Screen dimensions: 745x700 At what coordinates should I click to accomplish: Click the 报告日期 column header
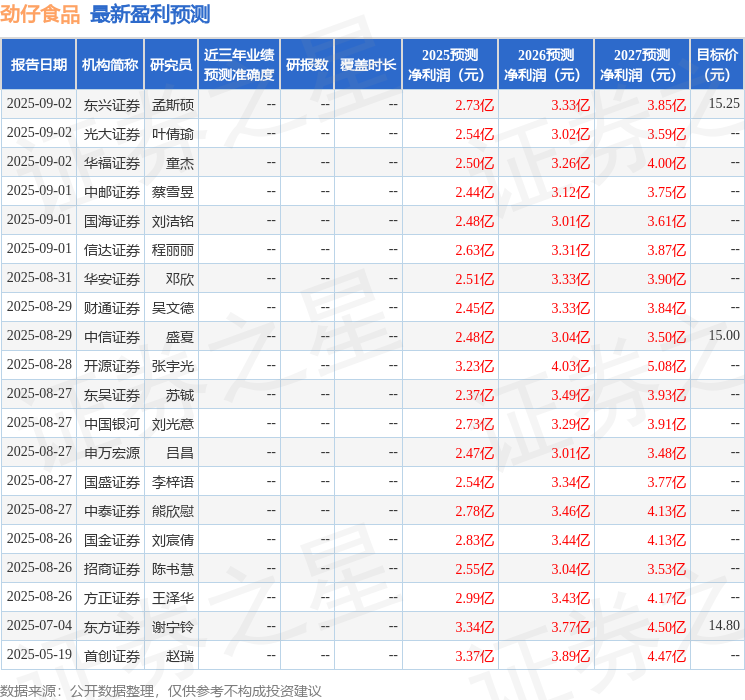tap(38, 65)
